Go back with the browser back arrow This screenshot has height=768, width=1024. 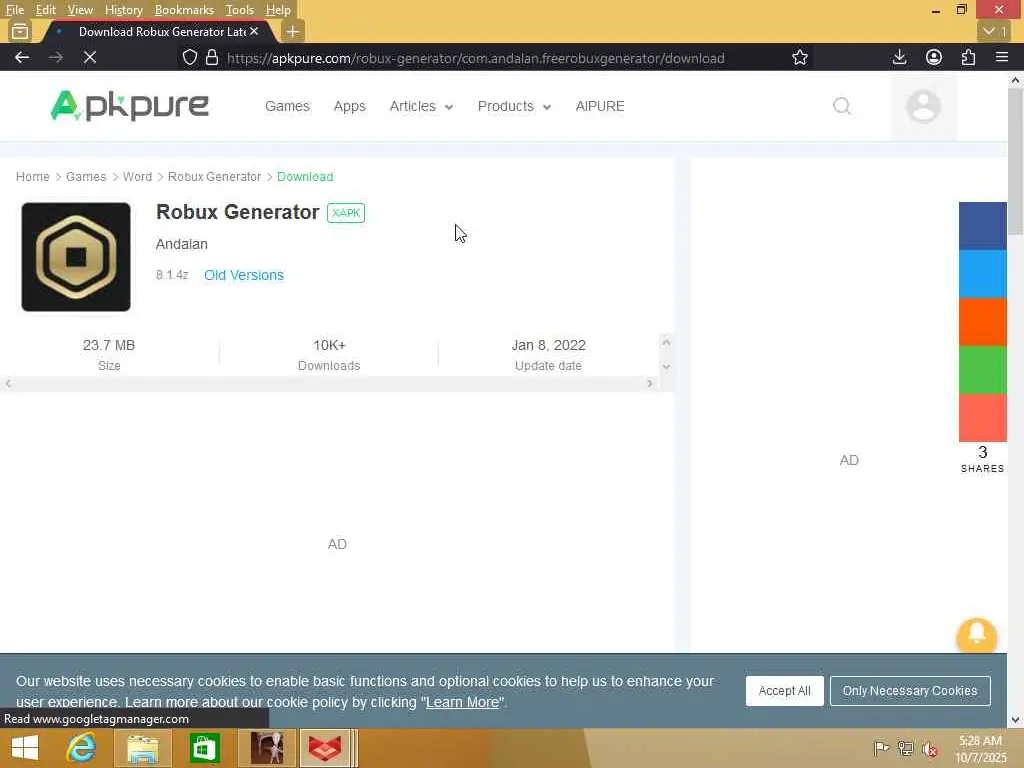tap(22, 57)
